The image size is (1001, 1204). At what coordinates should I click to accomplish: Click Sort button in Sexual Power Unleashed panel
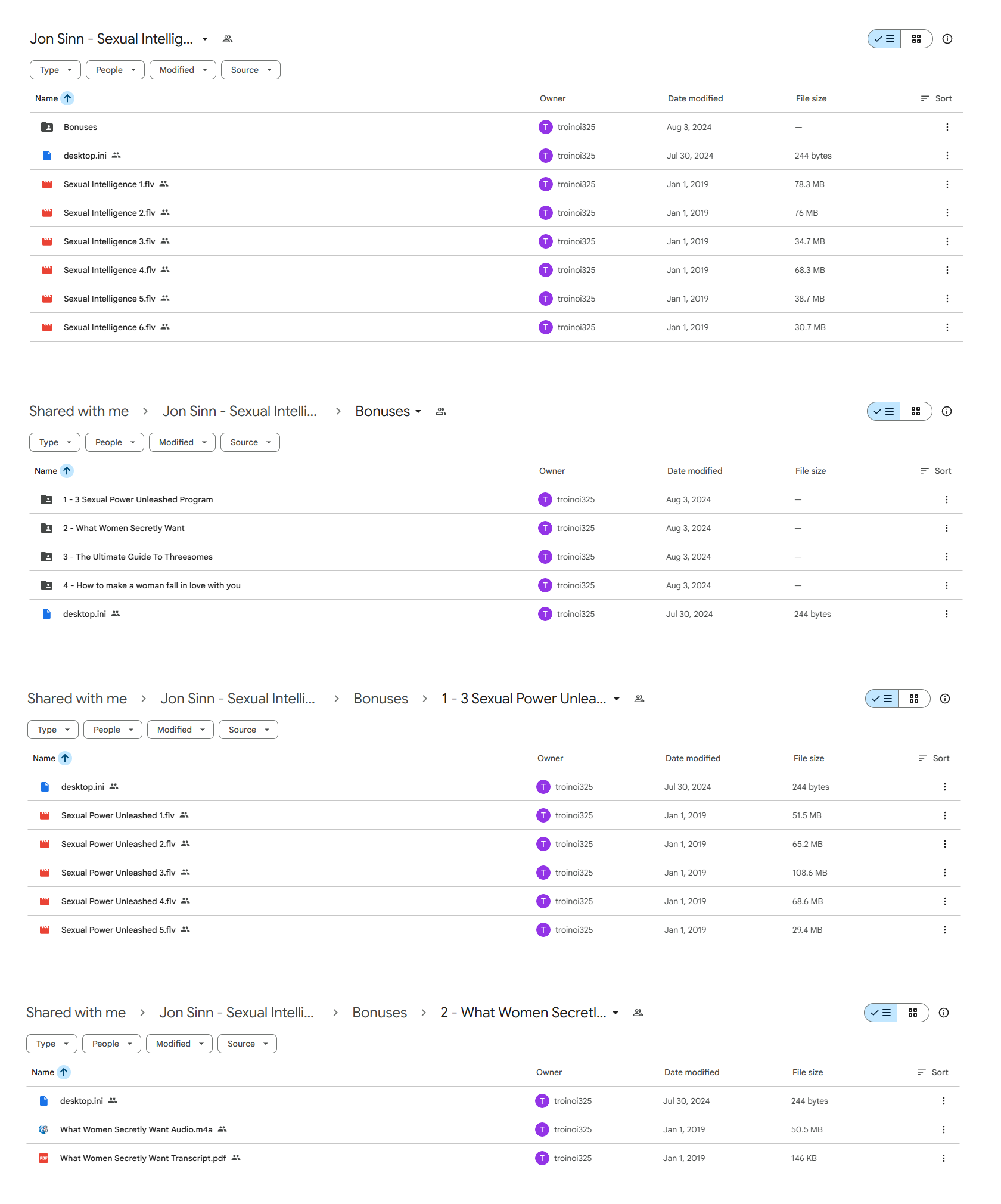[x=934, y=758]
